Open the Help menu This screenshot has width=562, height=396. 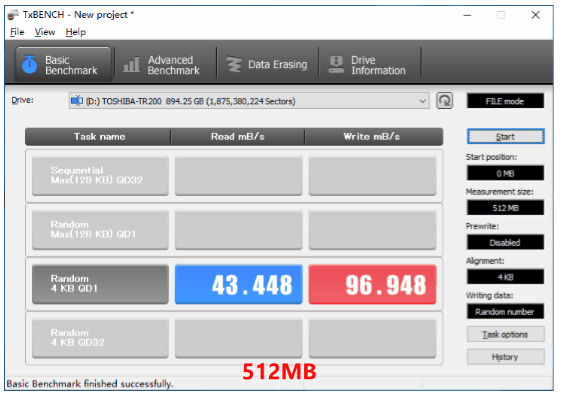click(76, 32)
